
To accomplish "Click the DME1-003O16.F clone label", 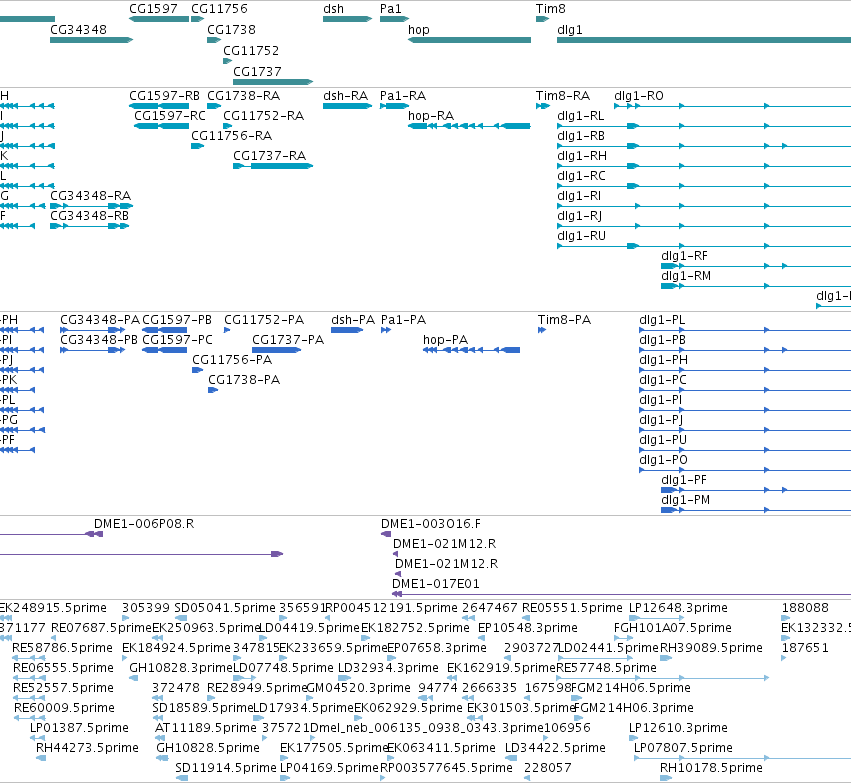I will [x=431, y=524].
